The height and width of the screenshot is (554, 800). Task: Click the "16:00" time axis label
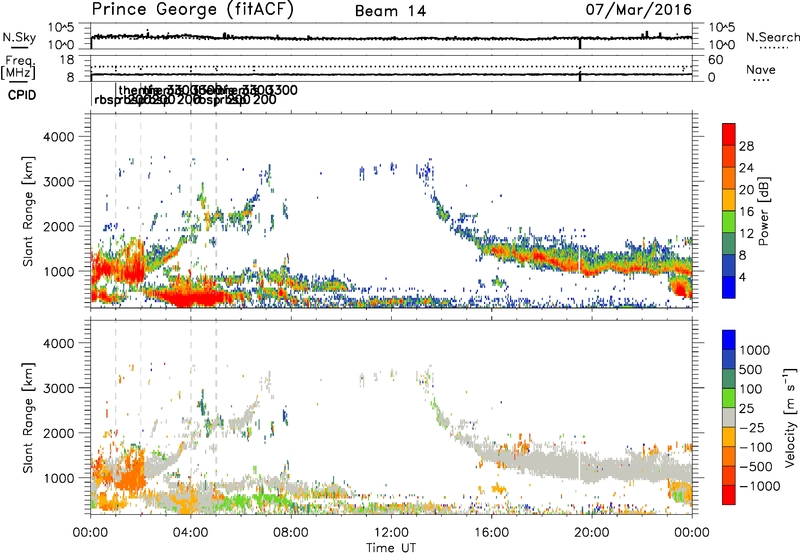coord(491,533)
